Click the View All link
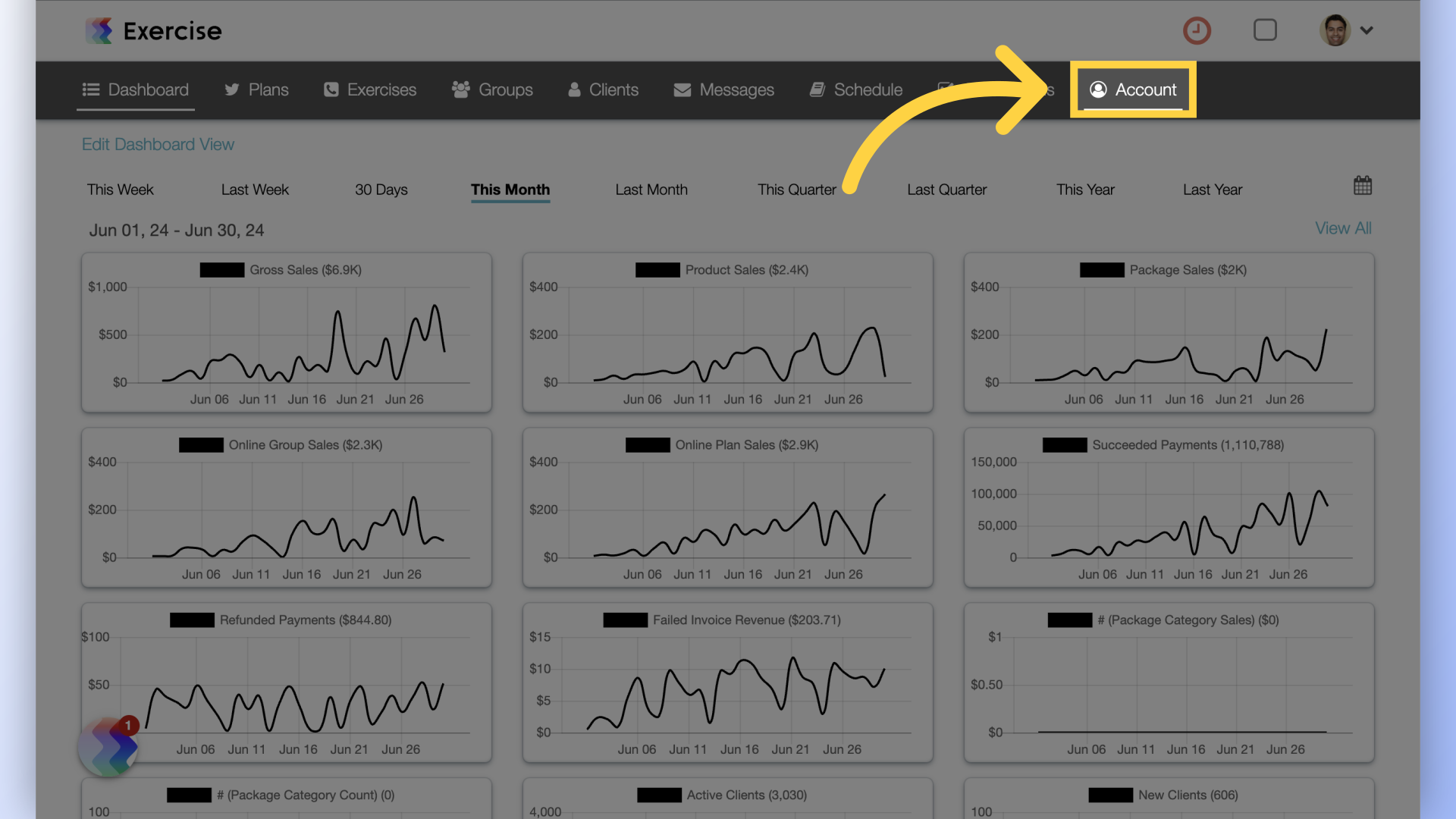Viewport: 1456px width, 819px height. pos(1343,228)
